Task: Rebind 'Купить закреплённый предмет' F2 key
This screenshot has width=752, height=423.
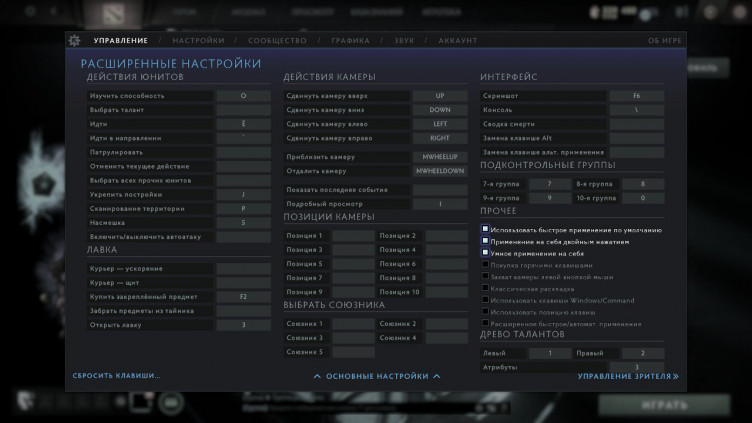Action: click(x=243, y=297)
